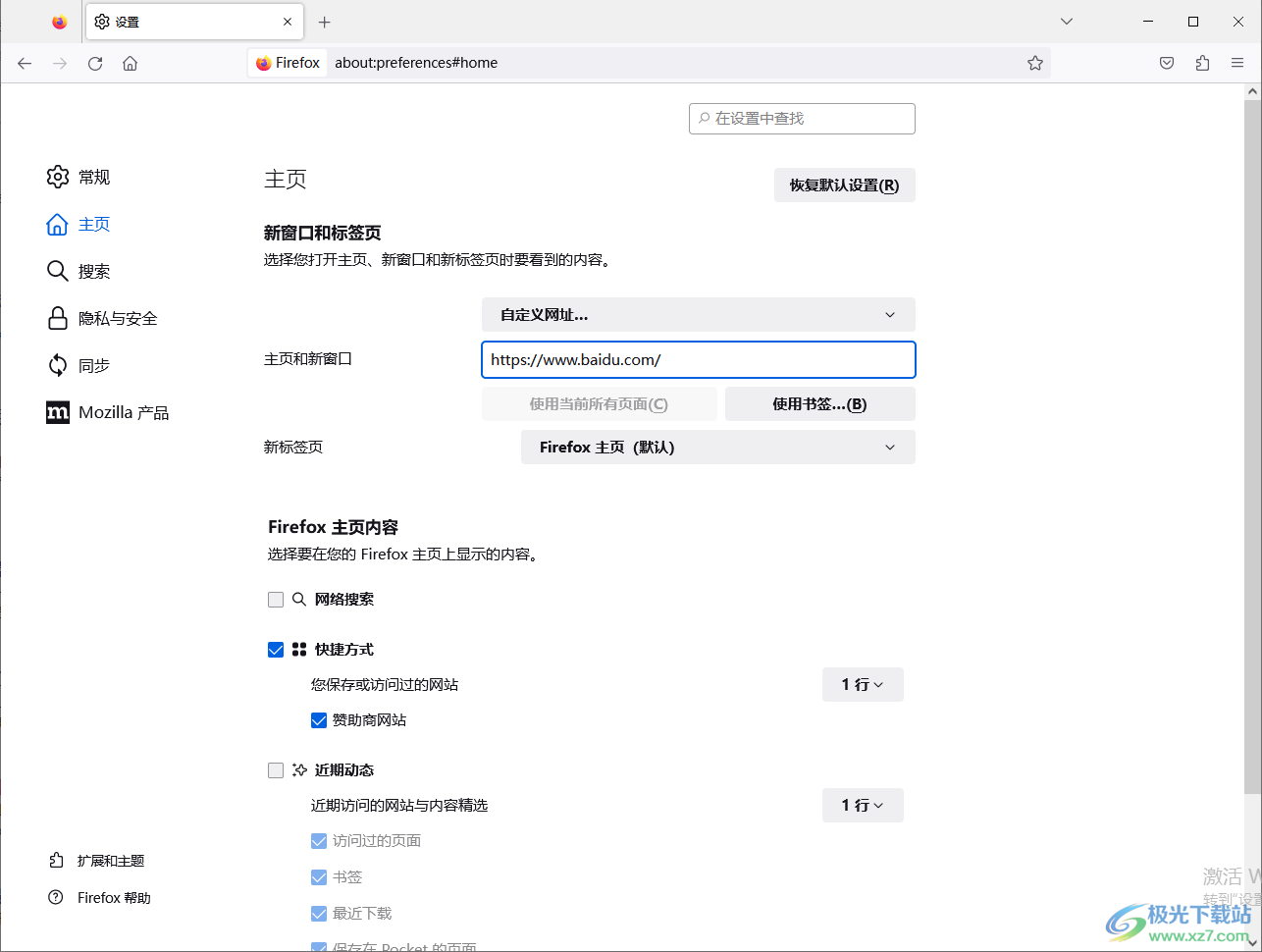Viewport: 1262px width, 952px height.
Task: Reload the current page
Action: [x=95, y=63]
